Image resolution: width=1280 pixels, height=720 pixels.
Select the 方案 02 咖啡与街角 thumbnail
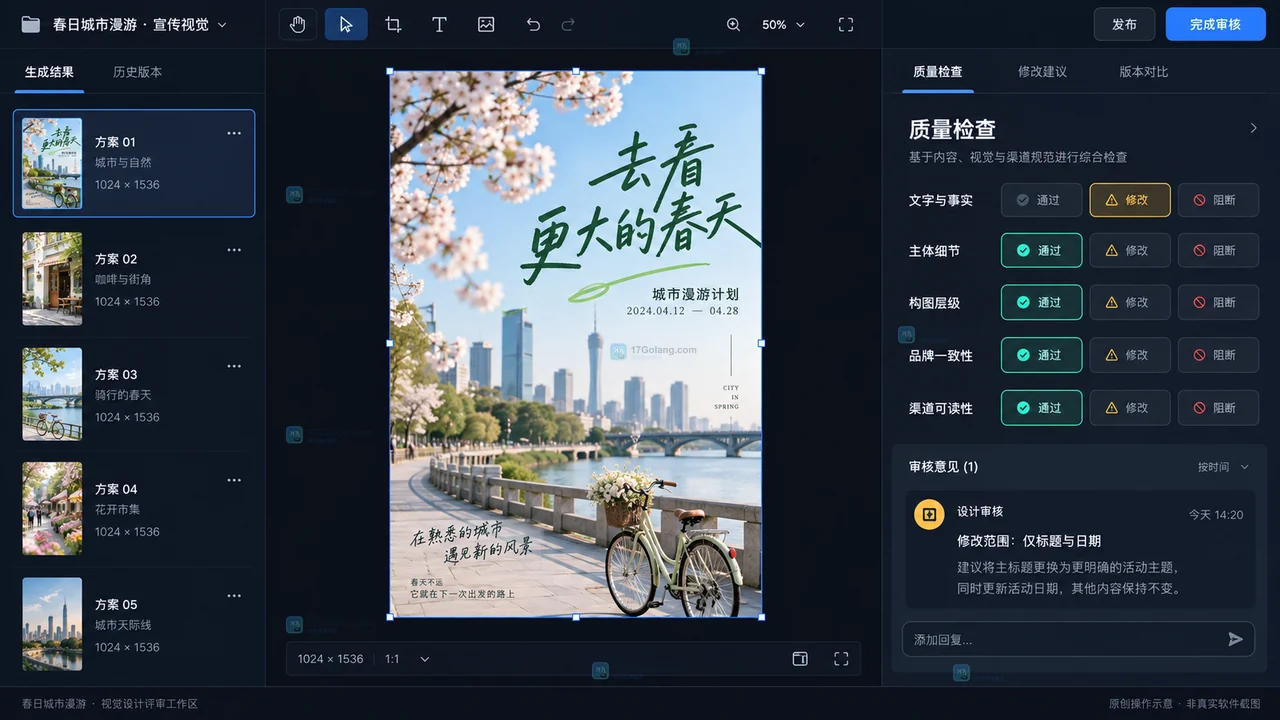(x=52, y=279)
